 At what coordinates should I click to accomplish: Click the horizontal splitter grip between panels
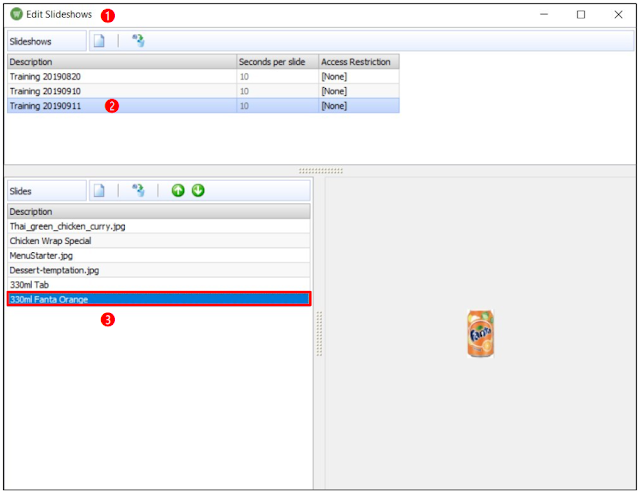(x=321, y=171)
